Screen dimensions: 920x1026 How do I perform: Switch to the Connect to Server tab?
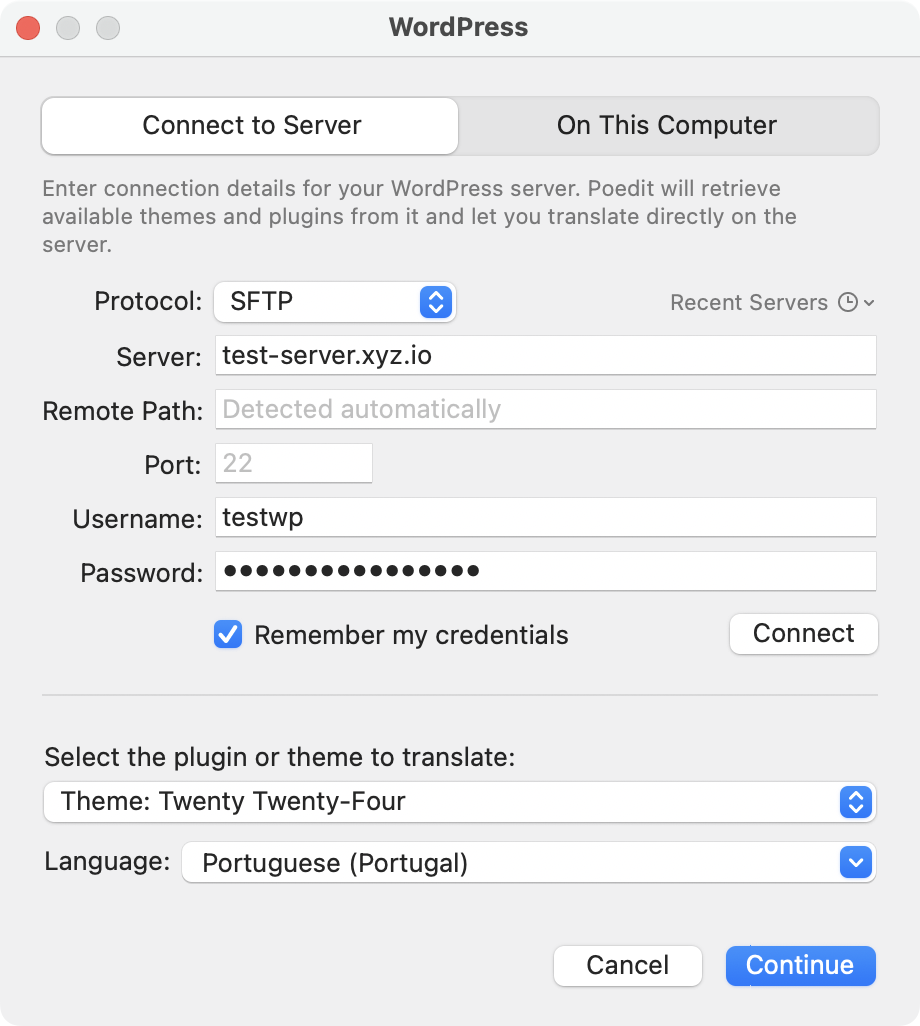pyautogui.click(x=250, y=126)
